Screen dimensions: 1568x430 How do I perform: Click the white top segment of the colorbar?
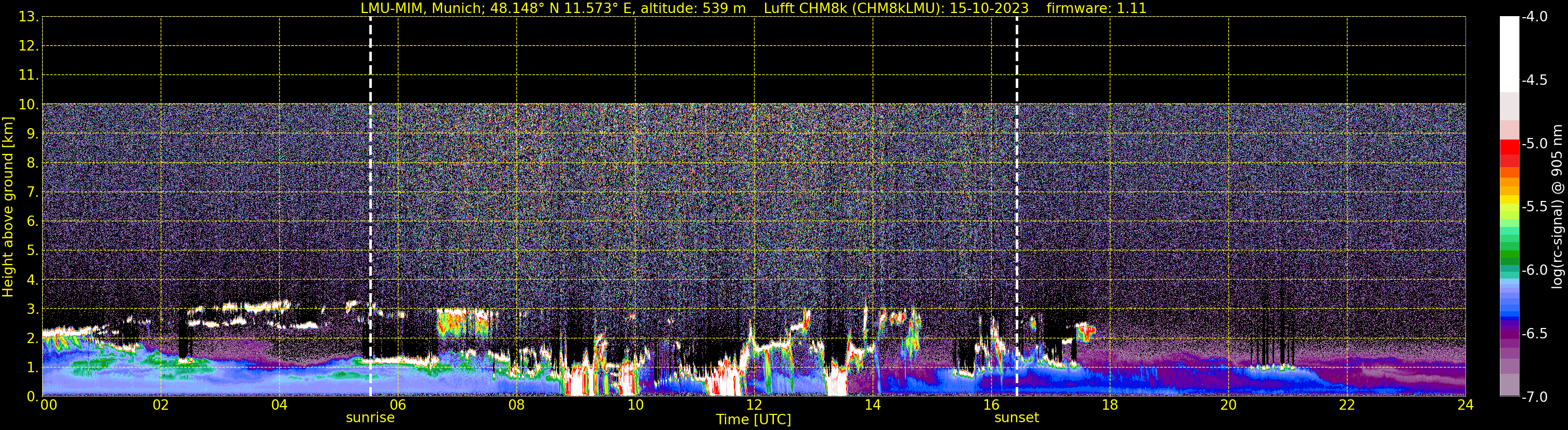tap(1509, 54)
